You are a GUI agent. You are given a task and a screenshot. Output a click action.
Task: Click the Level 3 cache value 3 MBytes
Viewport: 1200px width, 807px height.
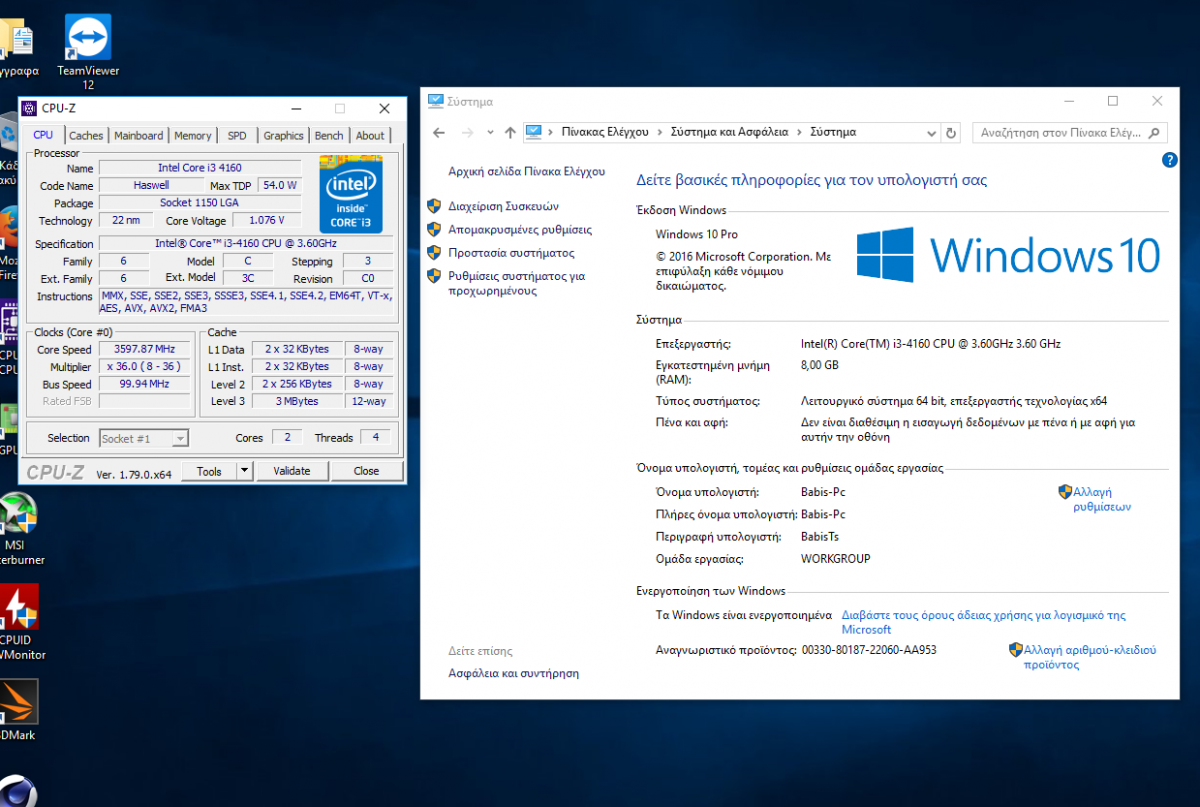coord(298,401)
